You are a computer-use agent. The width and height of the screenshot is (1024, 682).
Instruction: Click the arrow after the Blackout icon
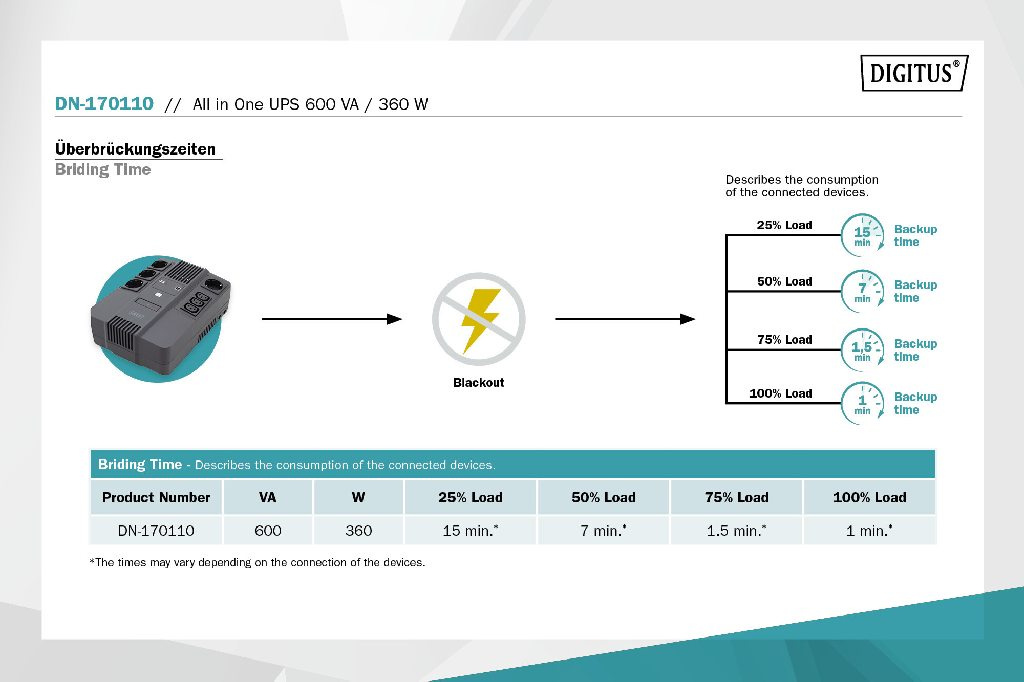[624, 319]
